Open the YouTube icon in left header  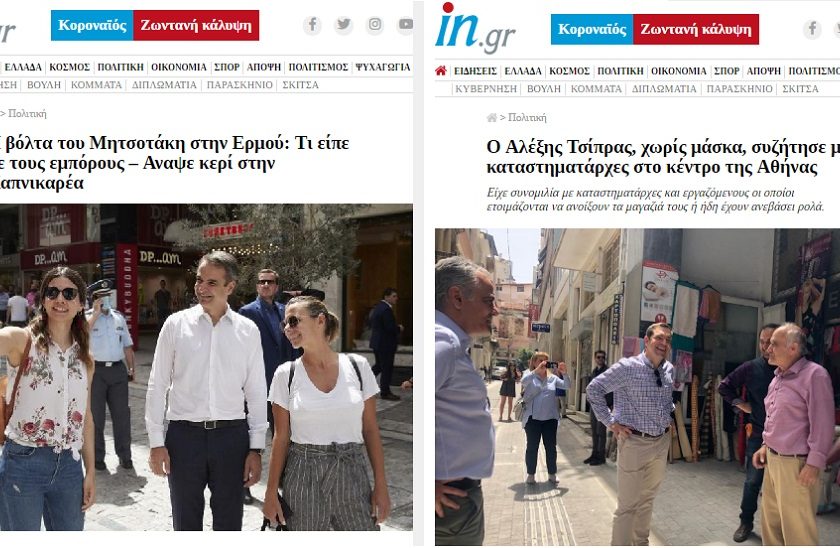(405, 25)
